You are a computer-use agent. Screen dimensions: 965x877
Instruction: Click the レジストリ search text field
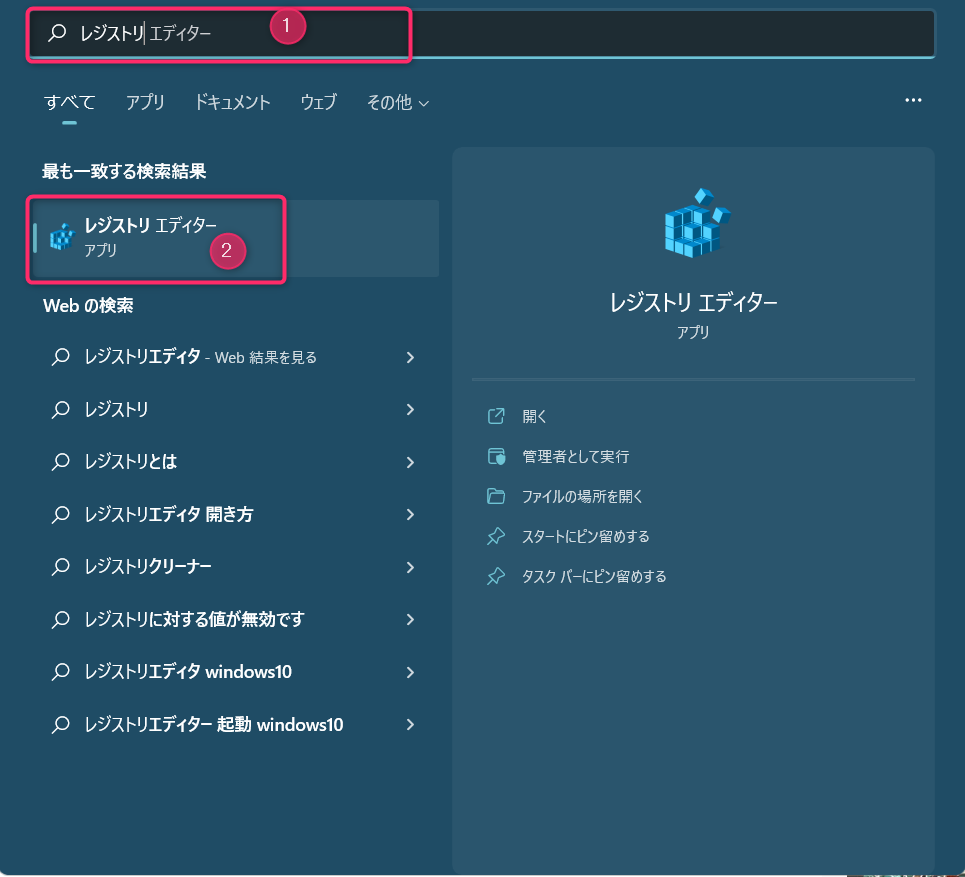500,33
